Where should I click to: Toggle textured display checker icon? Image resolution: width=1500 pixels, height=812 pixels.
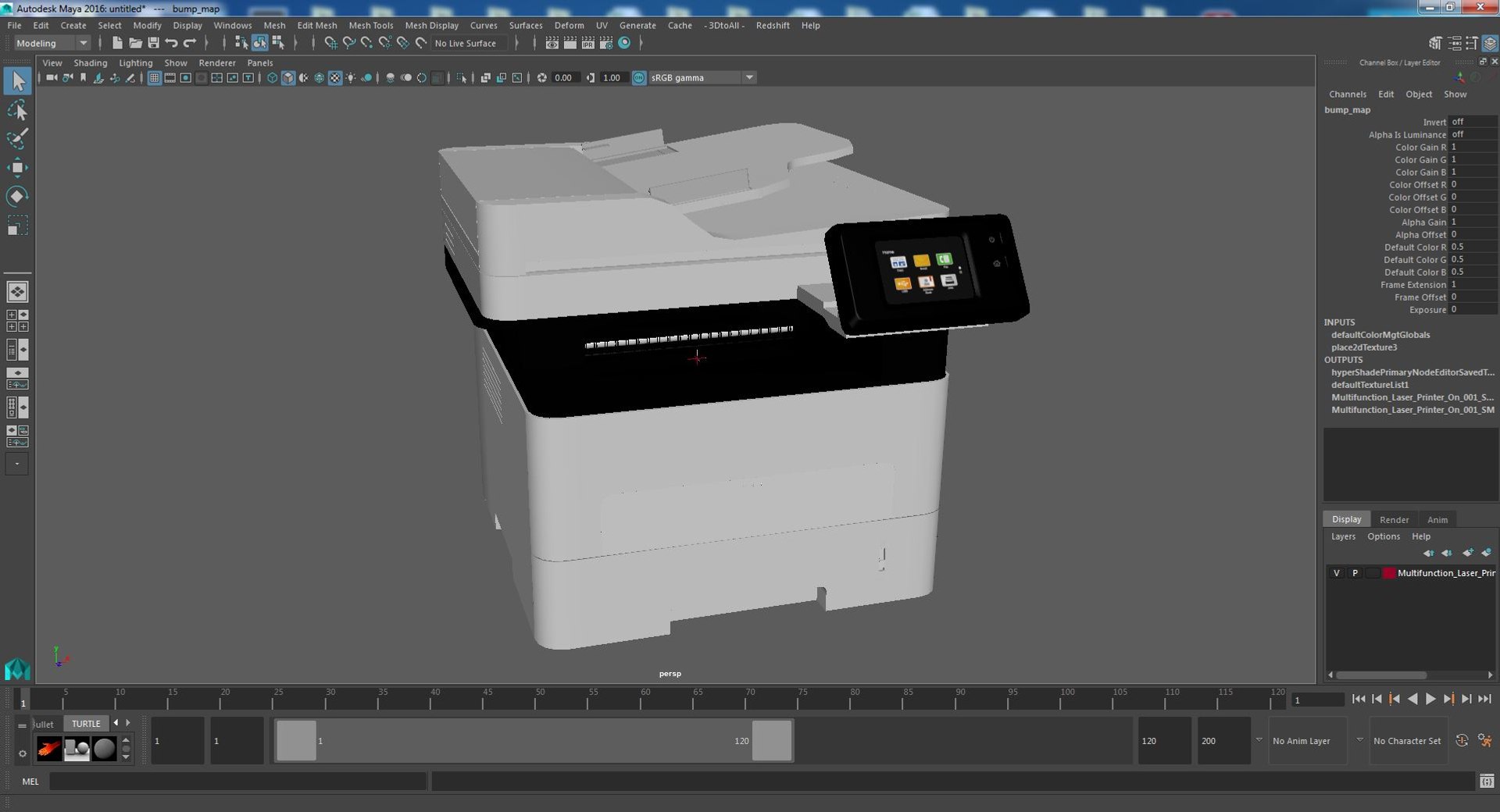[335, 77]
